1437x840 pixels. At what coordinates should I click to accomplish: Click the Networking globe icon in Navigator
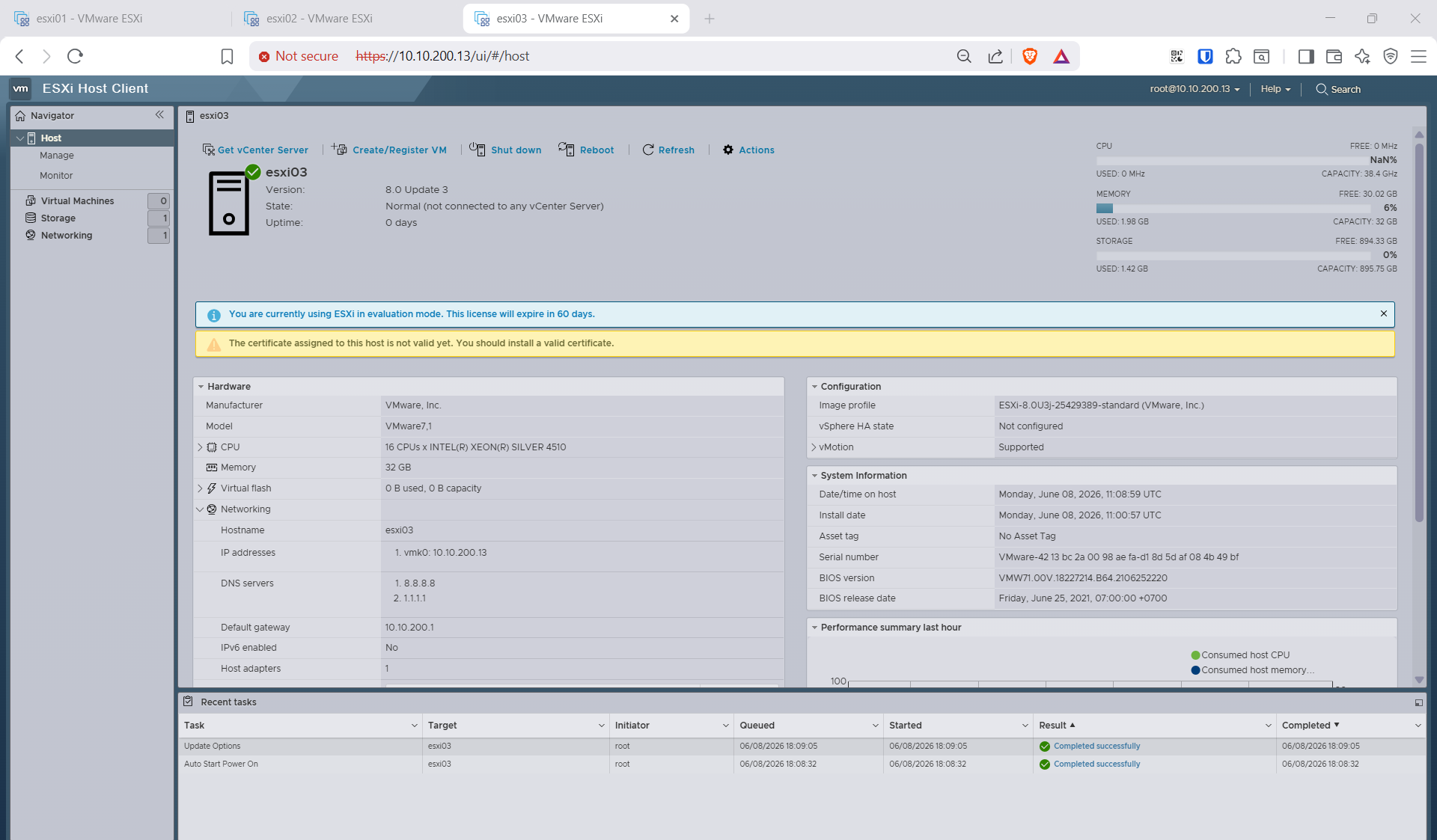31,235
